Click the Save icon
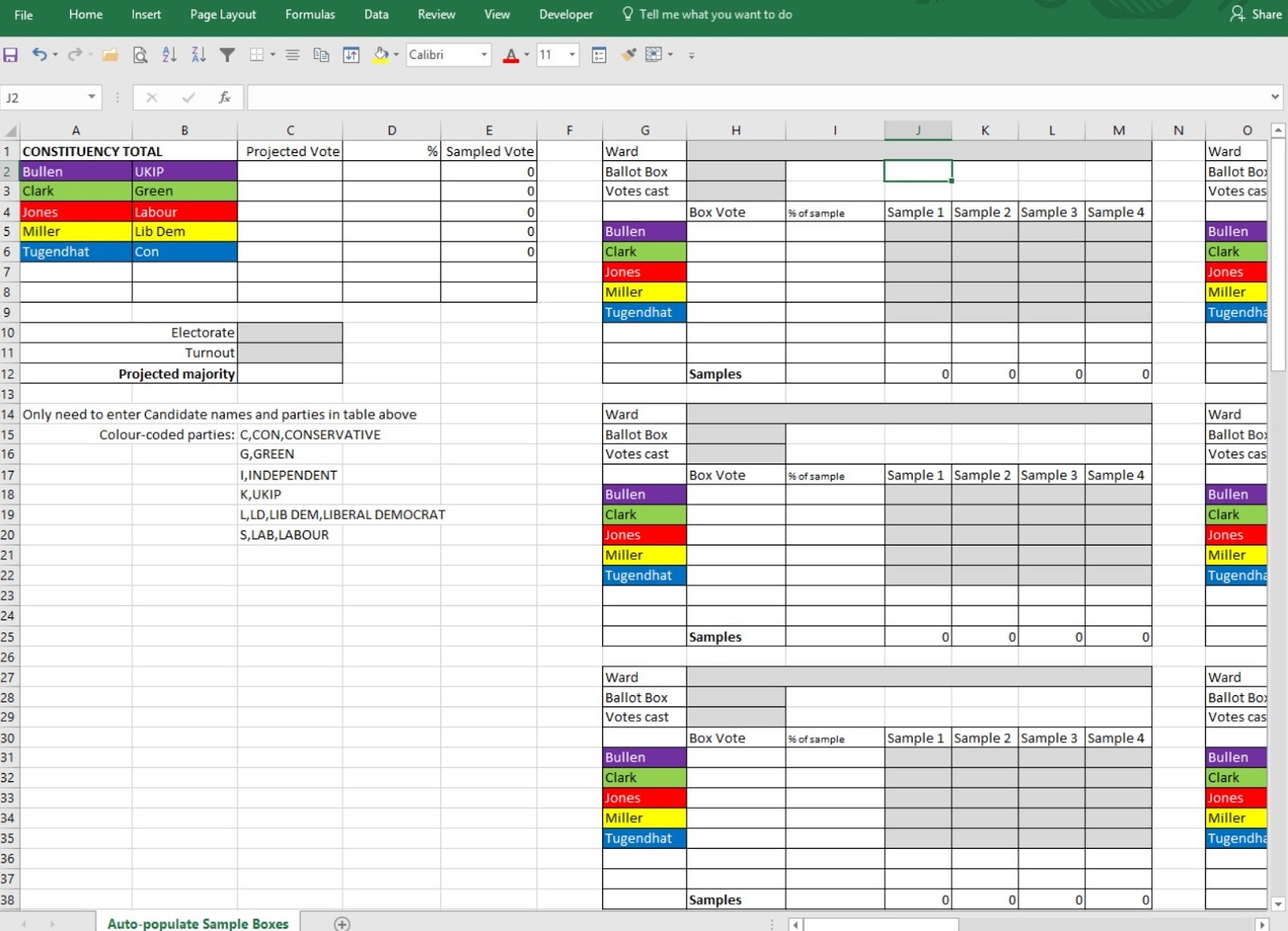The width and height of the screenshot is (1288, 931). 10,55
